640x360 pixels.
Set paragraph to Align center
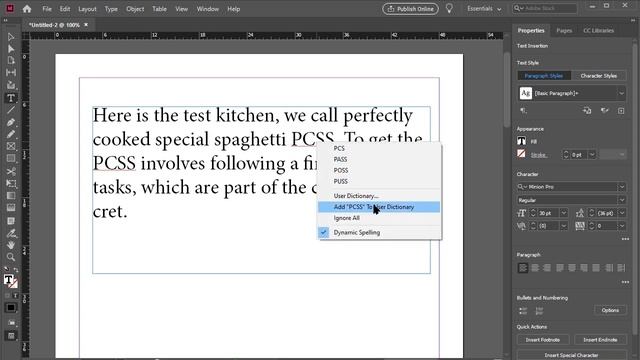coord(535,268)
